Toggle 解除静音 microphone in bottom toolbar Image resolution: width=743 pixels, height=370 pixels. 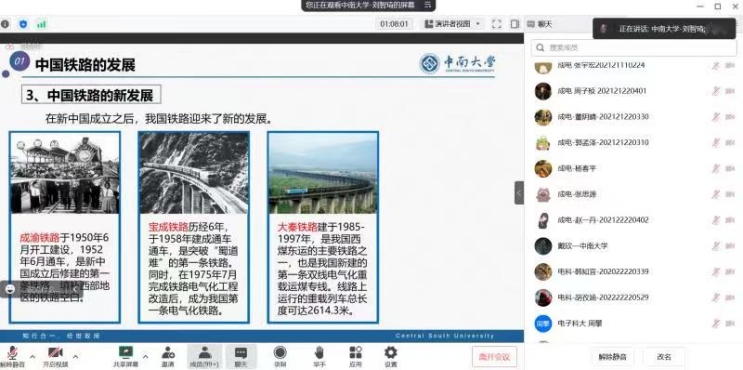click(x=12, y=356)
